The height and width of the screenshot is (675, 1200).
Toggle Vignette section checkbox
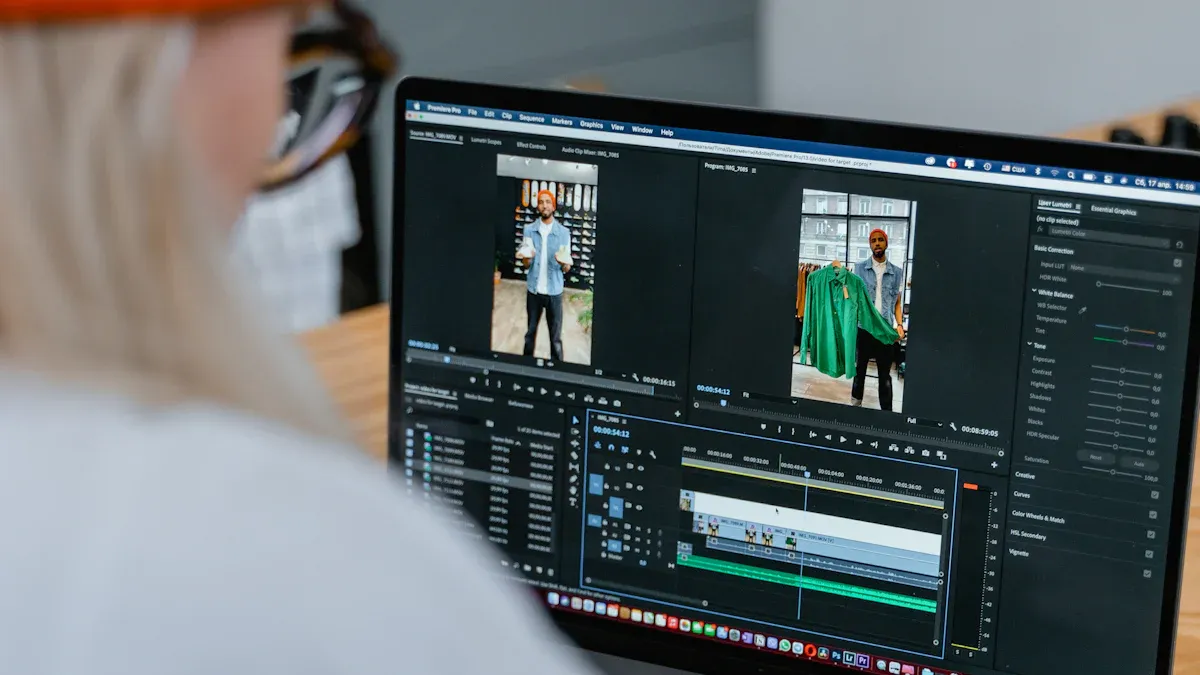tap(1147, 573)
